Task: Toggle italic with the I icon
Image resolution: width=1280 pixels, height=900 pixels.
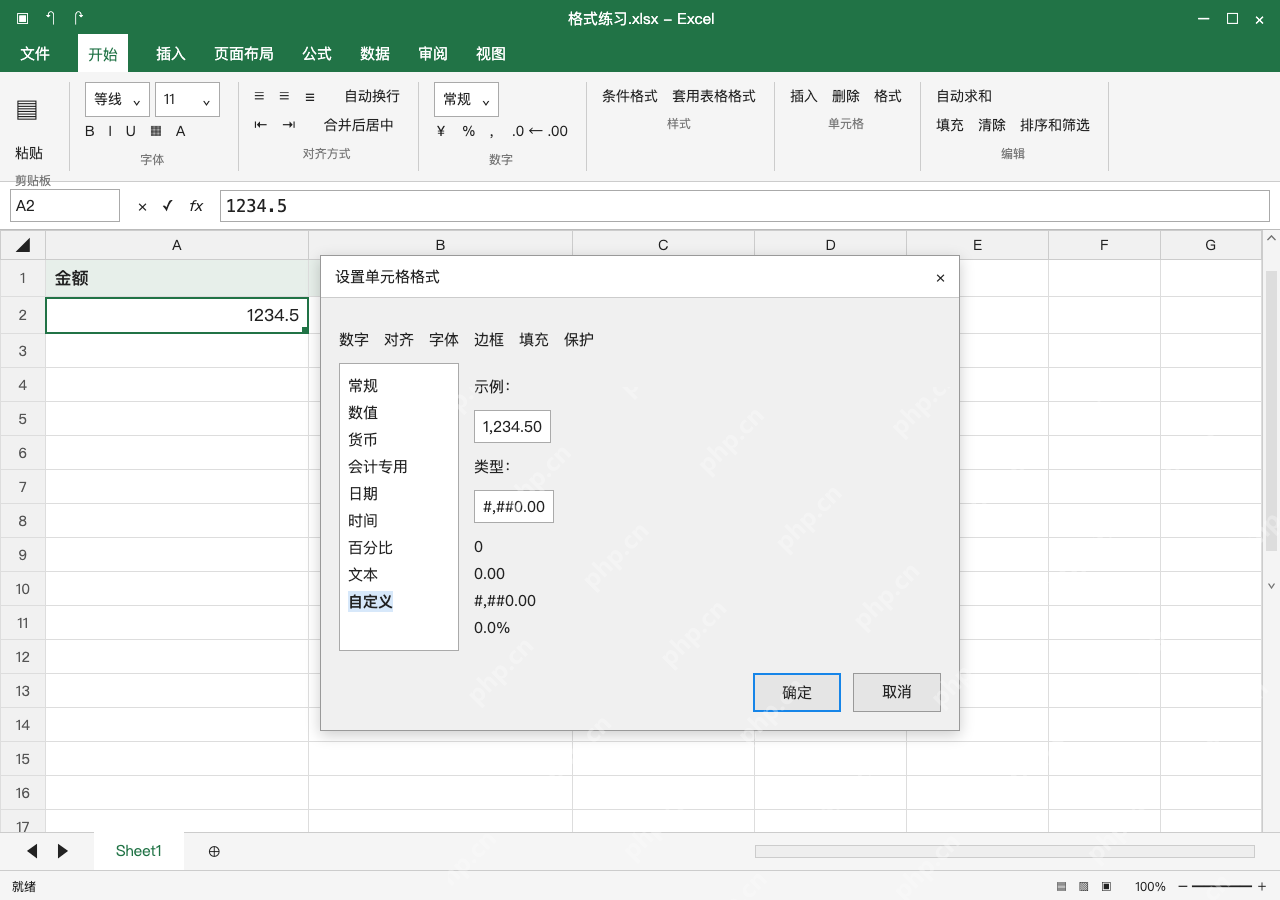Action: pyautogui.click(x=111, y=131)
